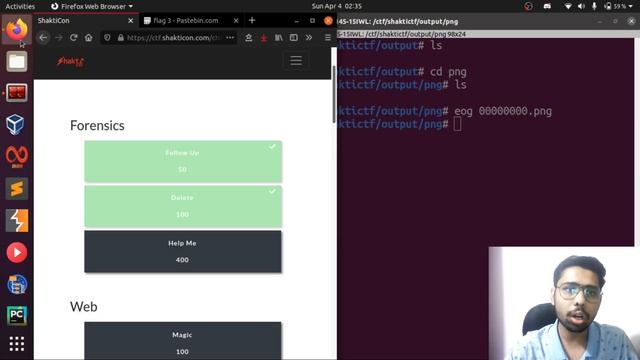
Task: Reload the ShaktiCon page
Action: [73, 38]
